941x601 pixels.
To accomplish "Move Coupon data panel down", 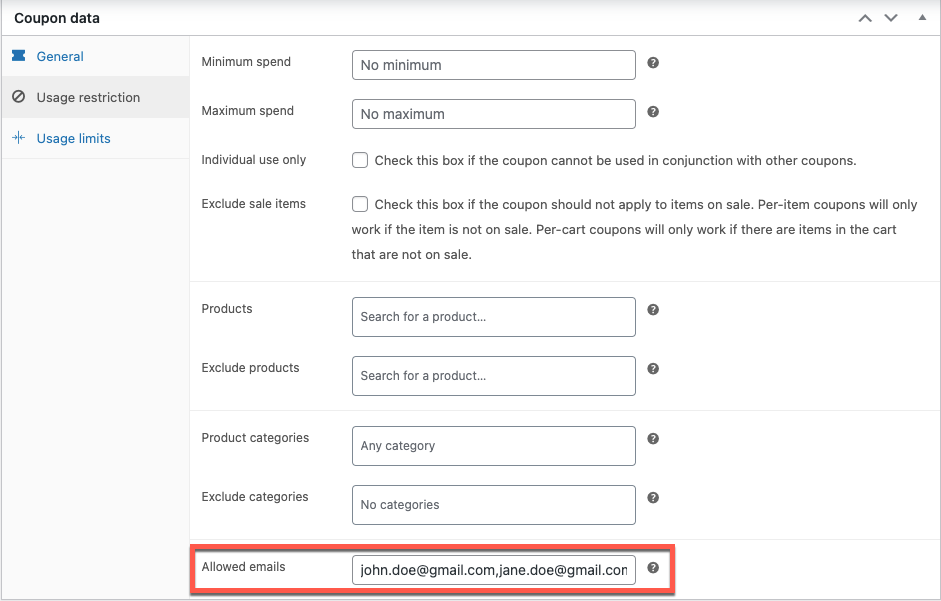I will pyautogui.click(x=891, y=18).
